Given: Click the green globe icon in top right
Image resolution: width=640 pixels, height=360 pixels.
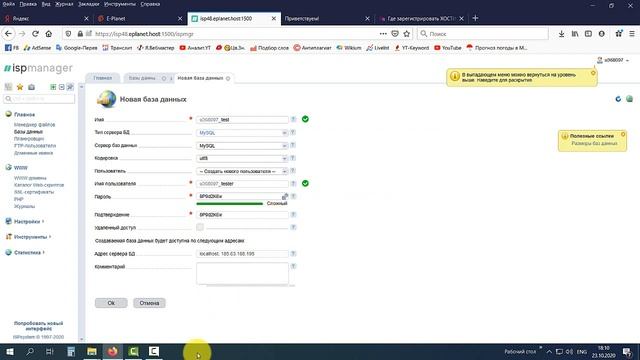Looking at the screenshot, I should [x=629, y=99].
